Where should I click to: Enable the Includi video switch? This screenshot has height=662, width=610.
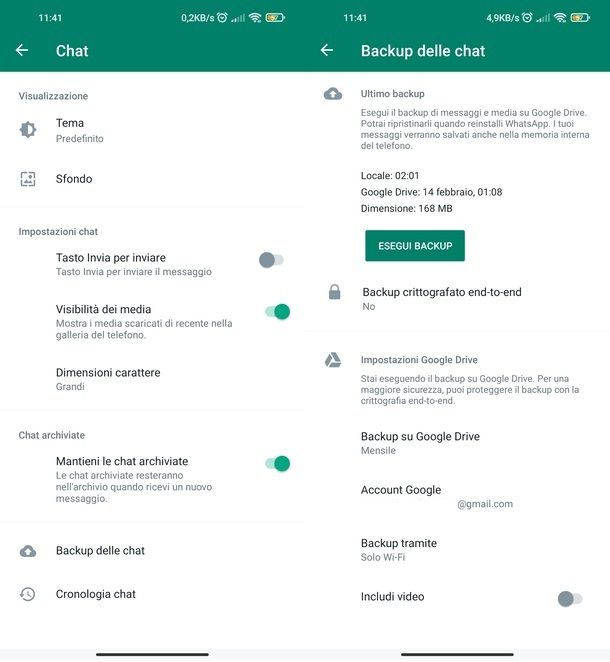pos(570,599)
